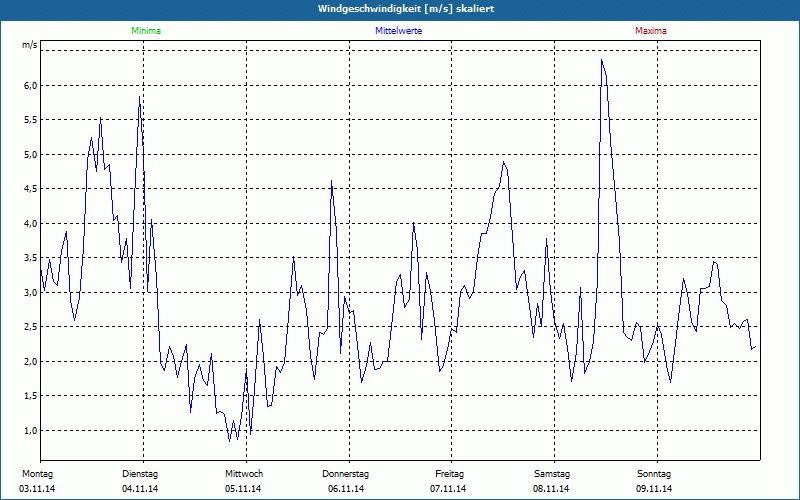The width and height of the screenshot is (800, 500).
Task: Click the Samstag day label
Action: (552, 474)
